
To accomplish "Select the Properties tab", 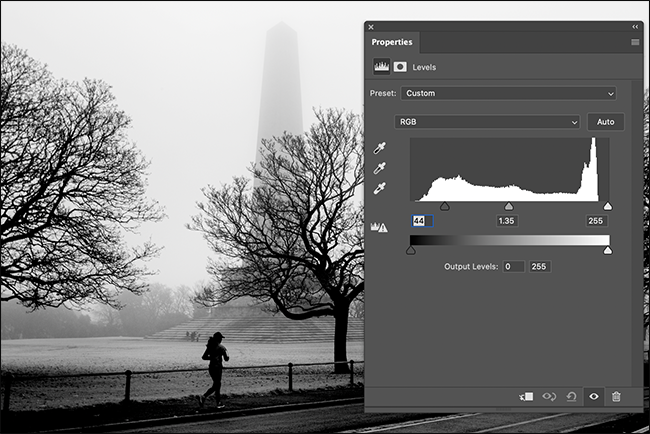I will pos(392,42).
